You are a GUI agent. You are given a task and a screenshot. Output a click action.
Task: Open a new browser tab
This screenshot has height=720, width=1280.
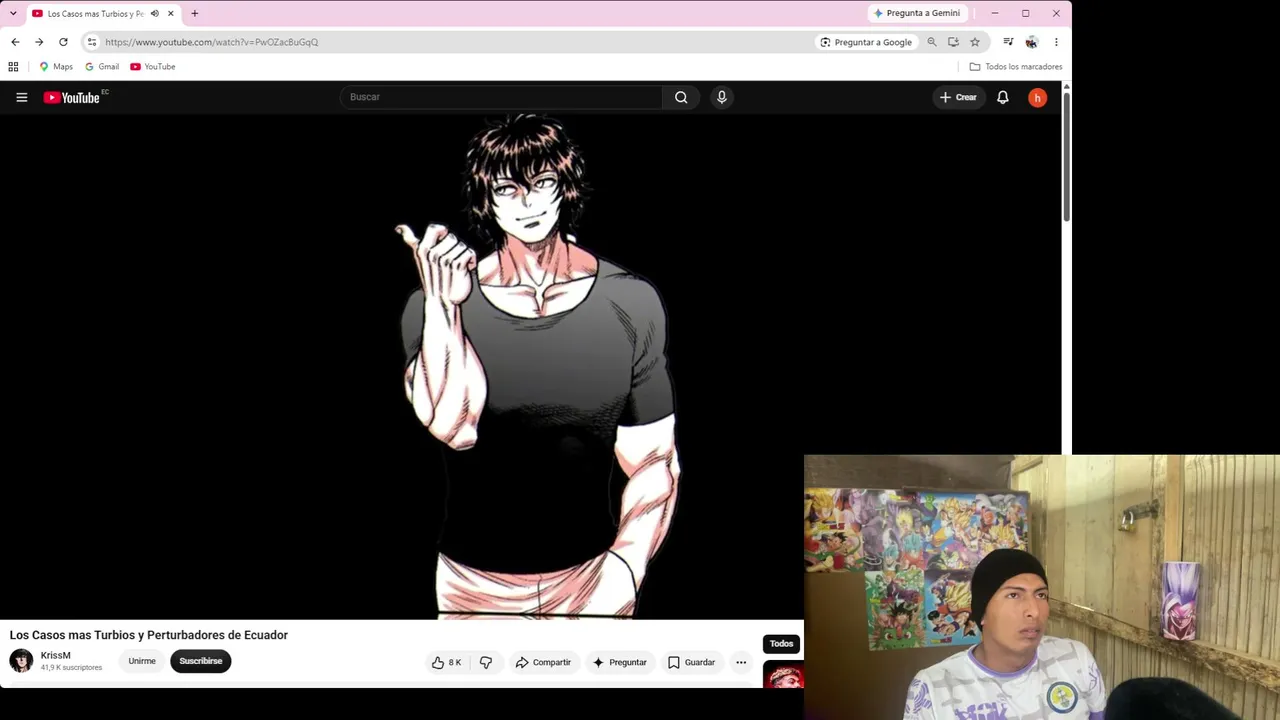tap(195, 14)
